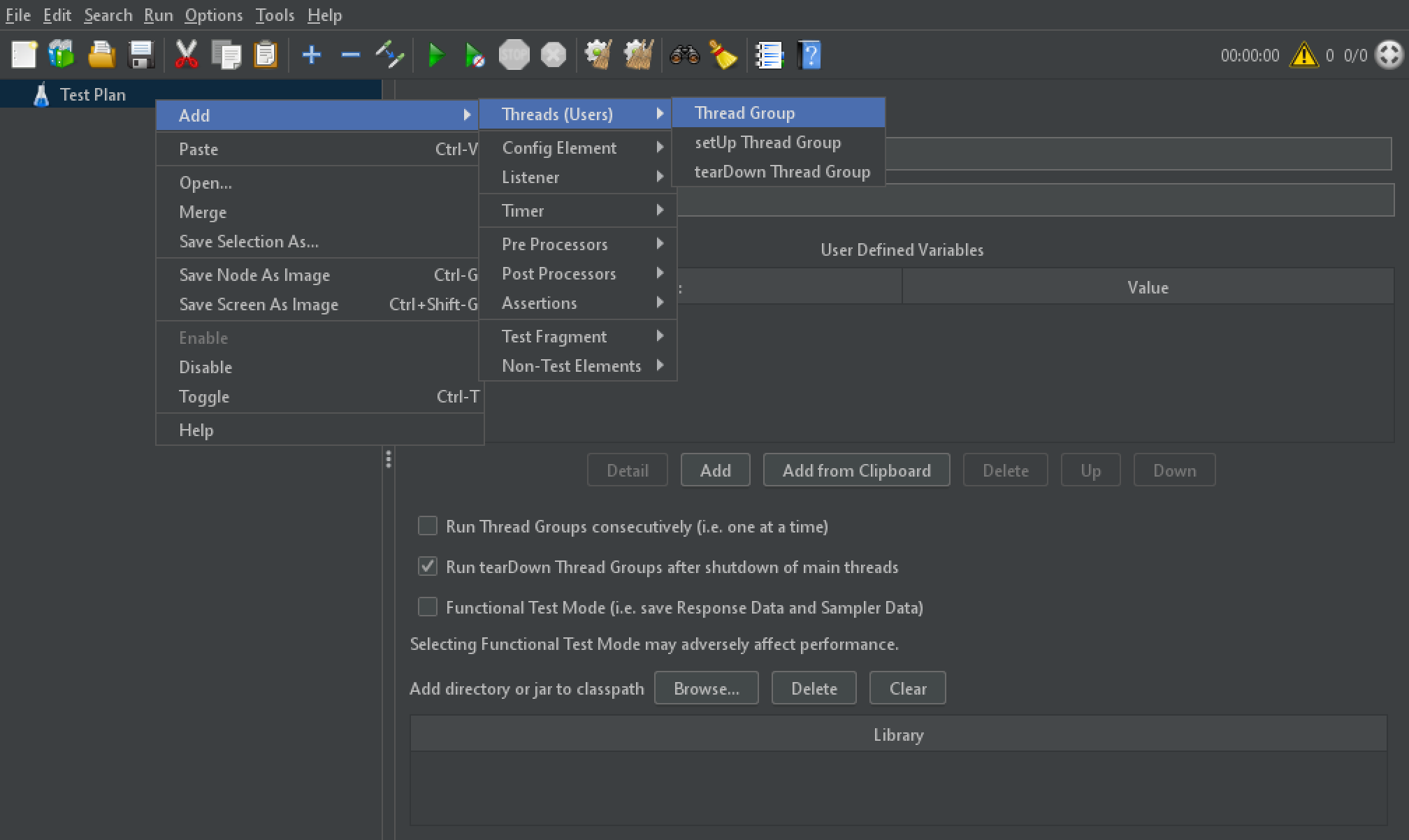Click the Save floppy disk icon

(141, 55)
